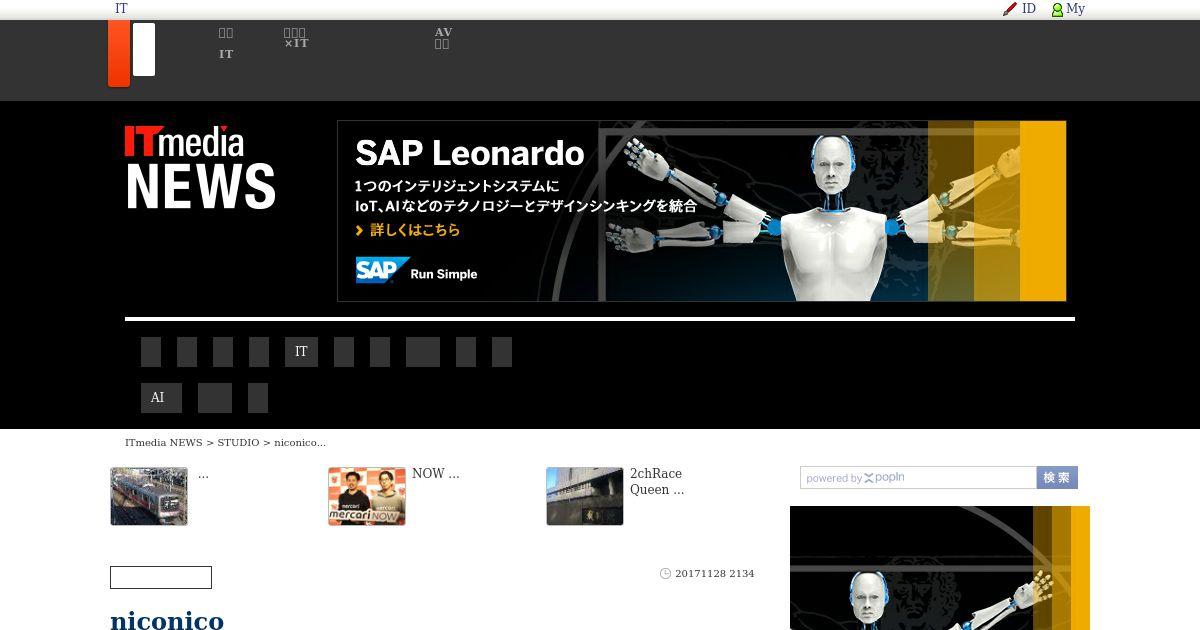Click the 20171128 2134 timestamp

coord(715,574)
